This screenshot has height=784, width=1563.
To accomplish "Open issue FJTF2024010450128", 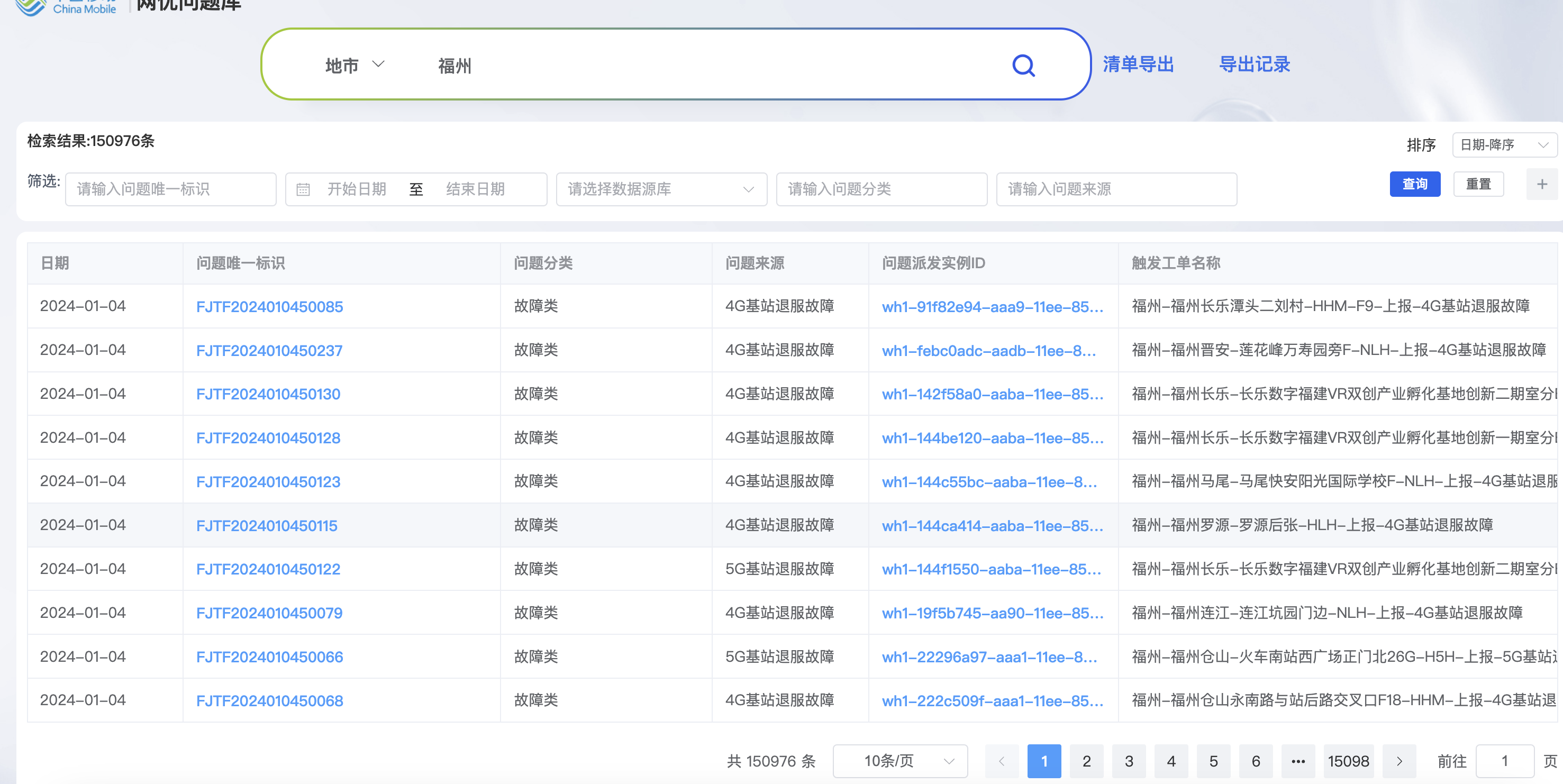I will pos(268,438).
